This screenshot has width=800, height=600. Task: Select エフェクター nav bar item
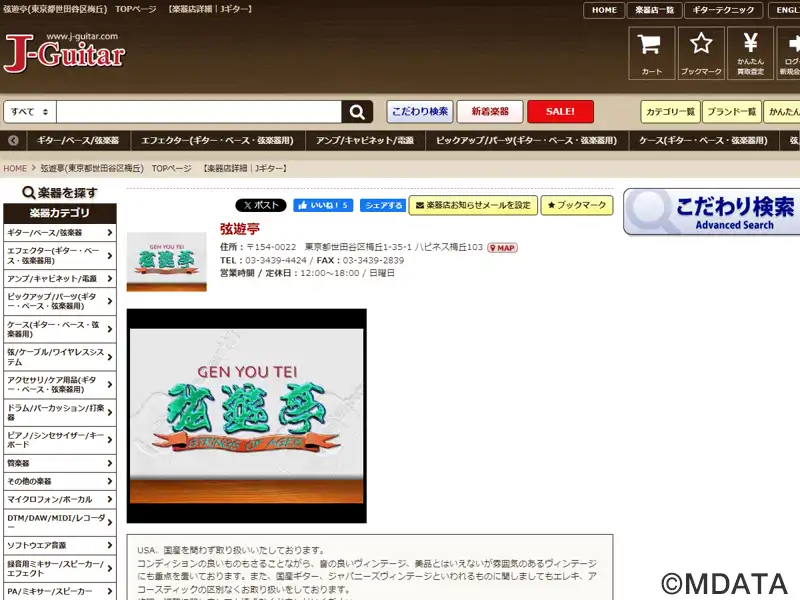tap(217, 140)
